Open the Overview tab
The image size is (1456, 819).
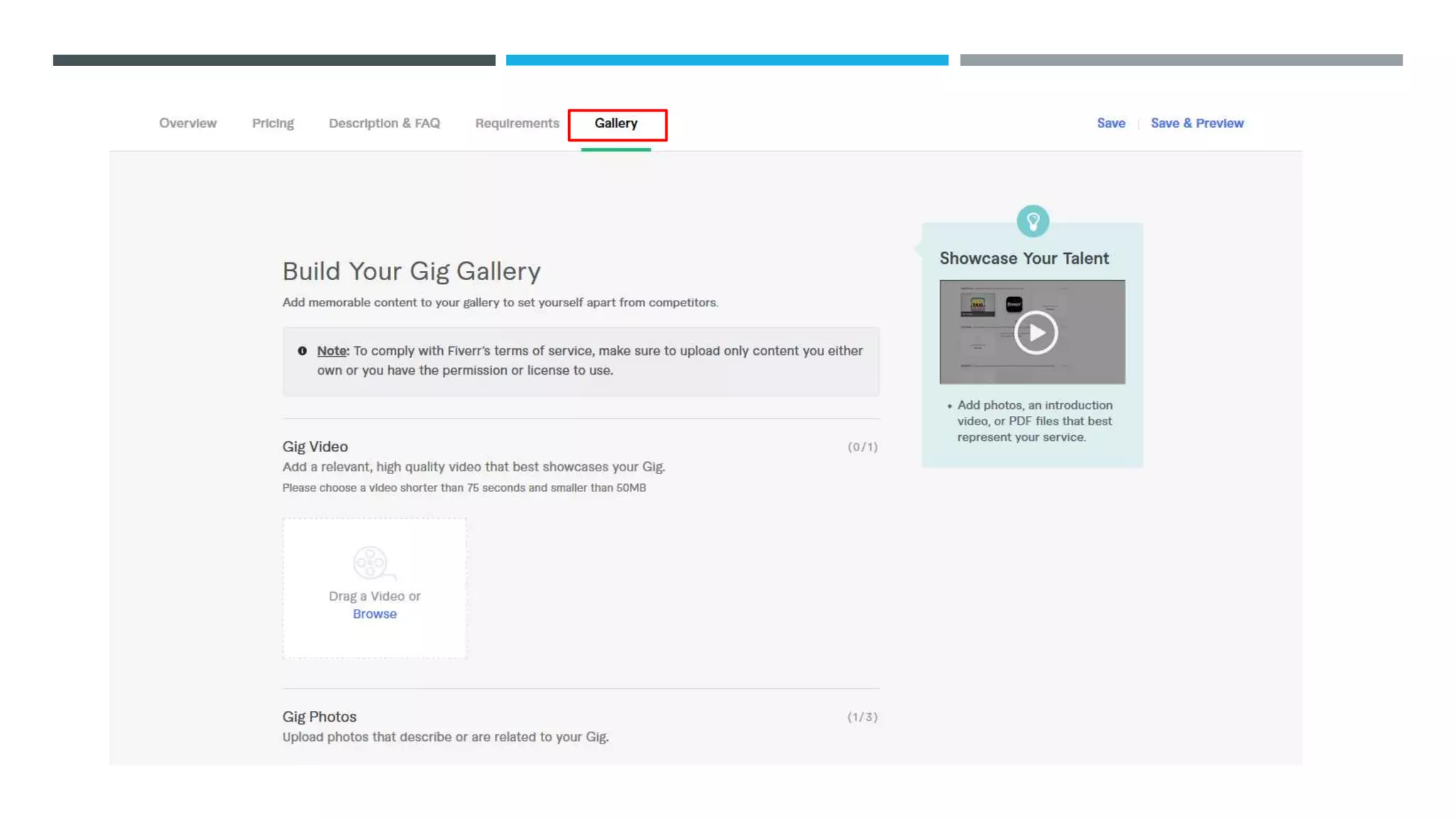(188, 123)
